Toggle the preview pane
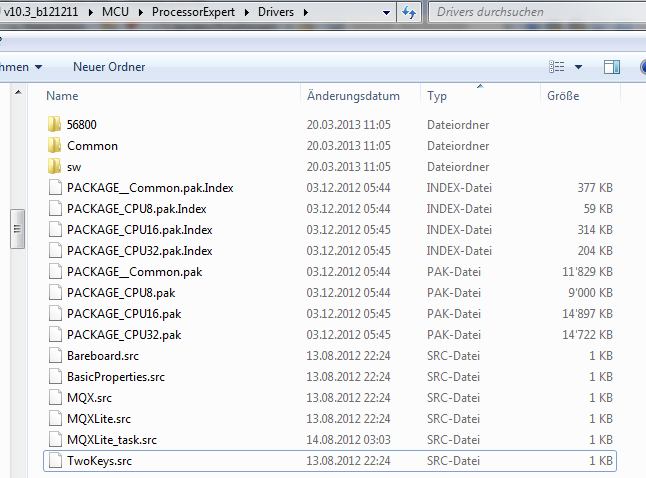This screenshot has height=478, width=646. (612, 67)
